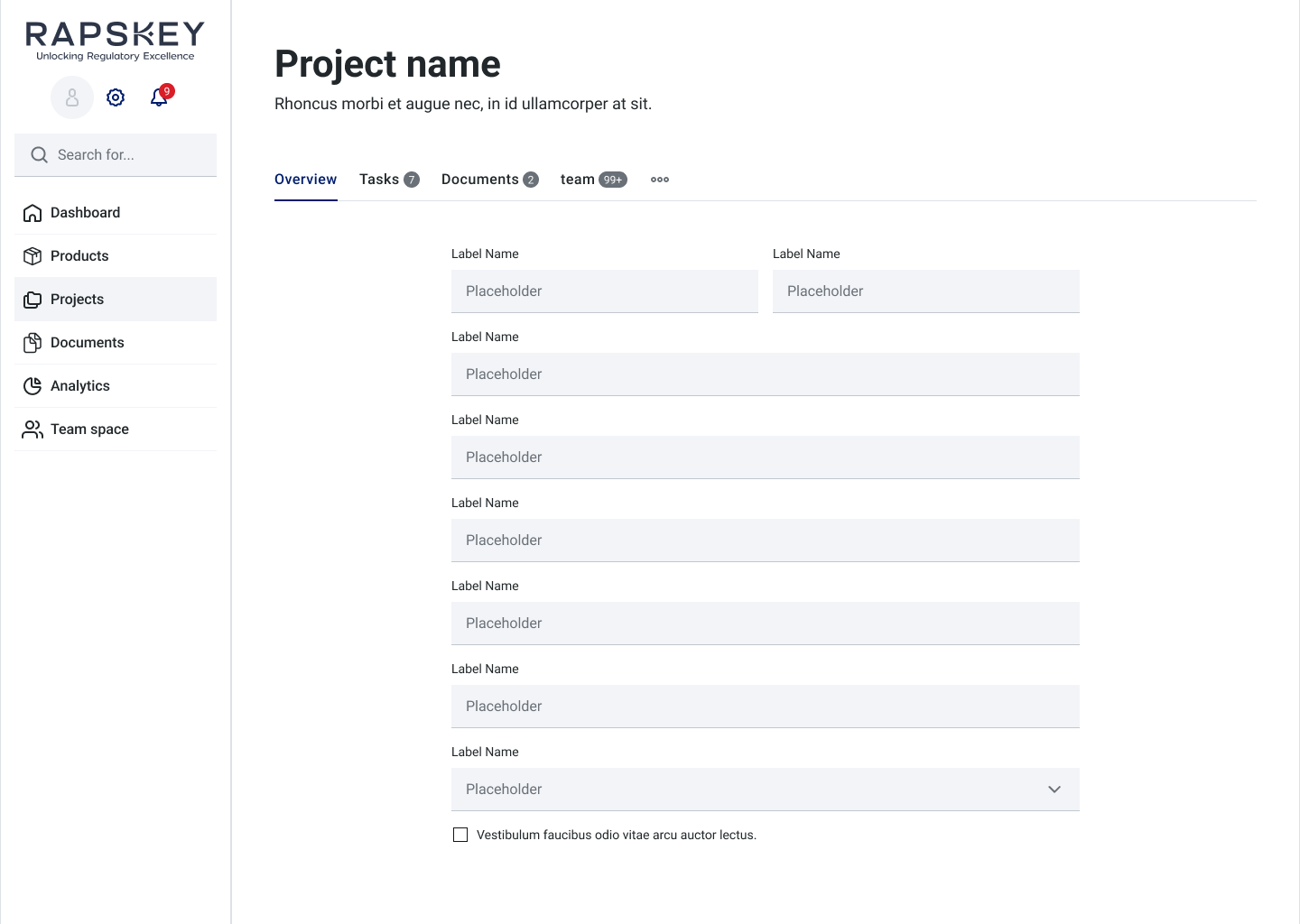Screen dimensions: 1300x924
Task: Click the Documents file icon in sidebar
Action: point(32,343)
